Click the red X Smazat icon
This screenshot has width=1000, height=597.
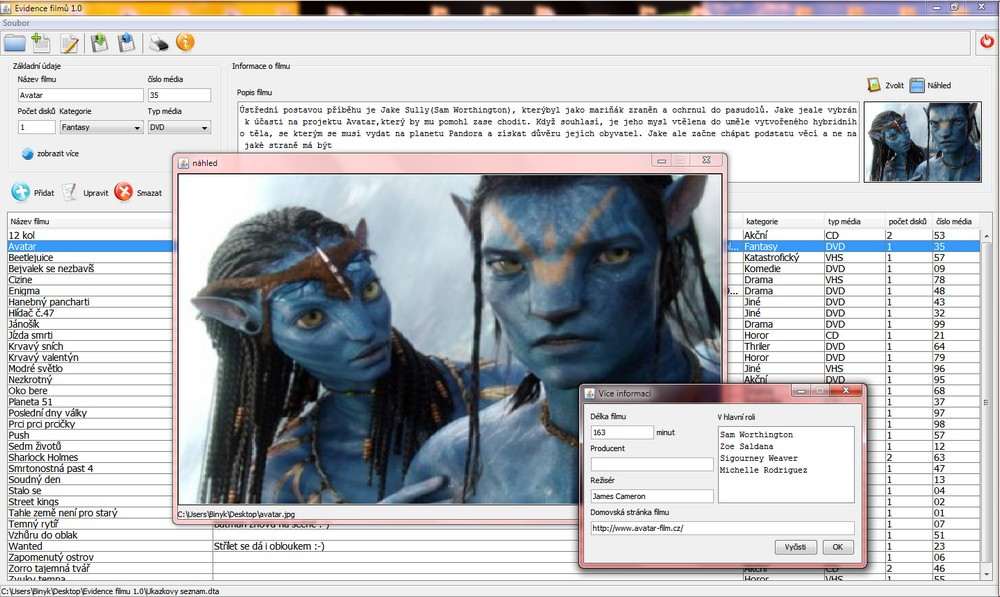click(124, 192)
